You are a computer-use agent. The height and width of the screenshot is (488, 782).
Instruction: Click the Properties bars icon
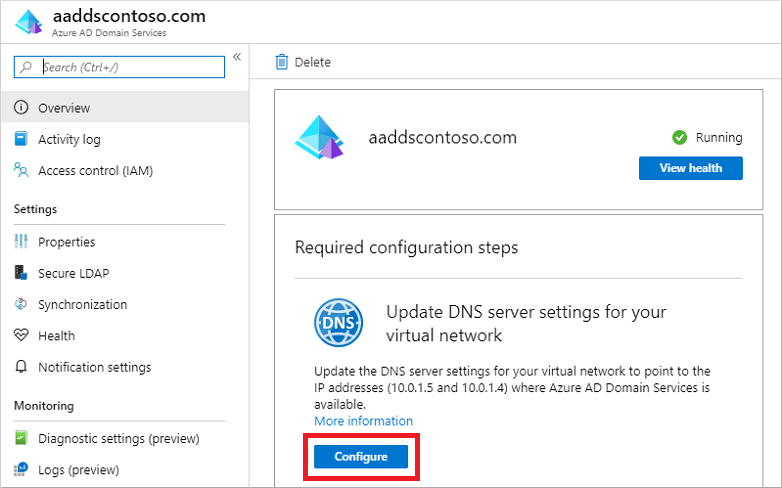pos(21,242)
